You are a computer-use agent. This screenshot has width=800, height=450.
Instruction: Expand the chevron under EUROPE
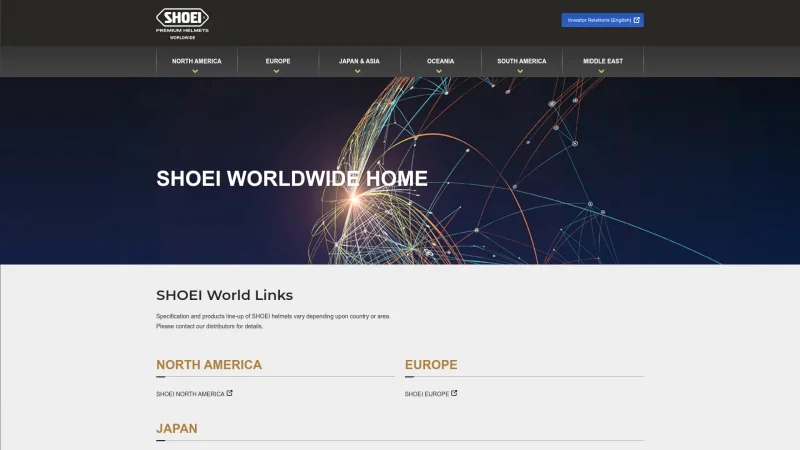coord(277,71)
